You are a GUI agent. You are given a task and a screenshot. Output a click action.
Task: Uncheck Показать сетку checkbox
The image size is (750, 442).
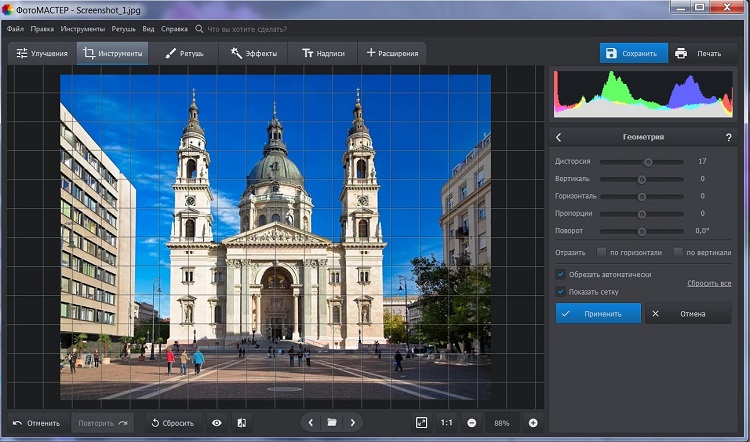tap(561, 291)
